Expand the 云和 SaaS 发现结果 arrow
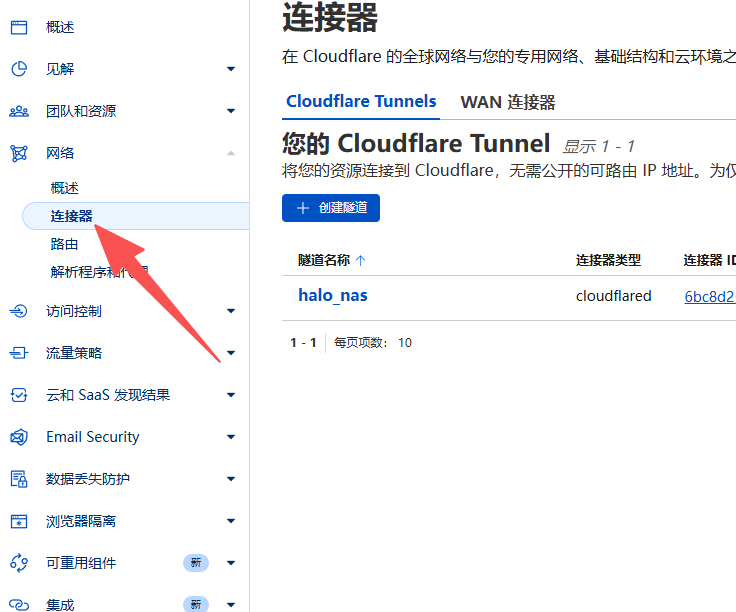Screen dimensions: 736x612 point(231,395)
